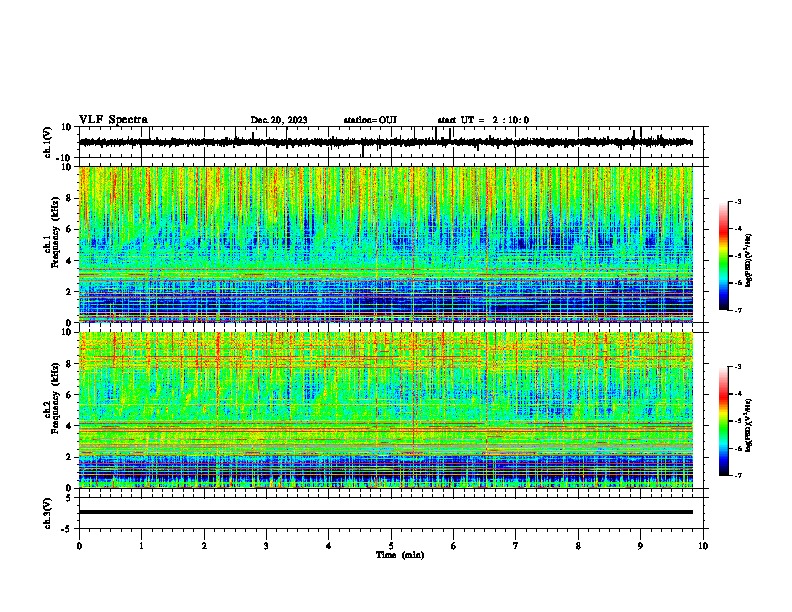The width and height of the screenshot is (792, 612).
Task: Click the ch.1 voltage waveform trace
Action: click(386, 142)
